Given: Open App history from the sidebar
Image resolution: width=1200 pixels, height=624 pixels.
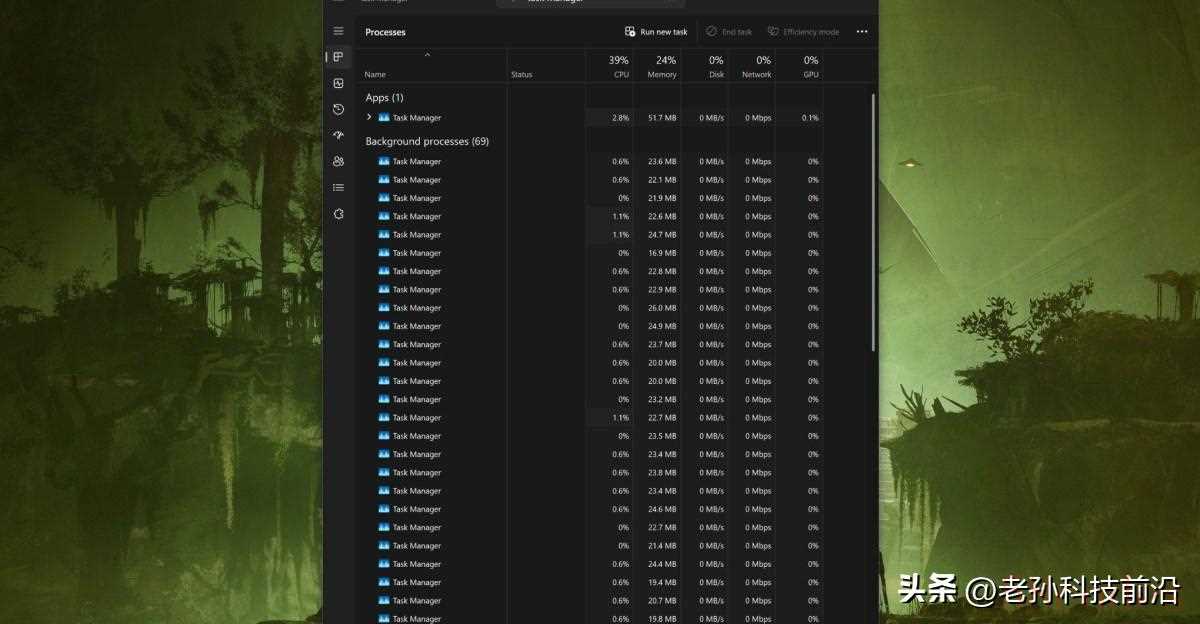Looking at the screenshot, I should [x=338, y=109].
